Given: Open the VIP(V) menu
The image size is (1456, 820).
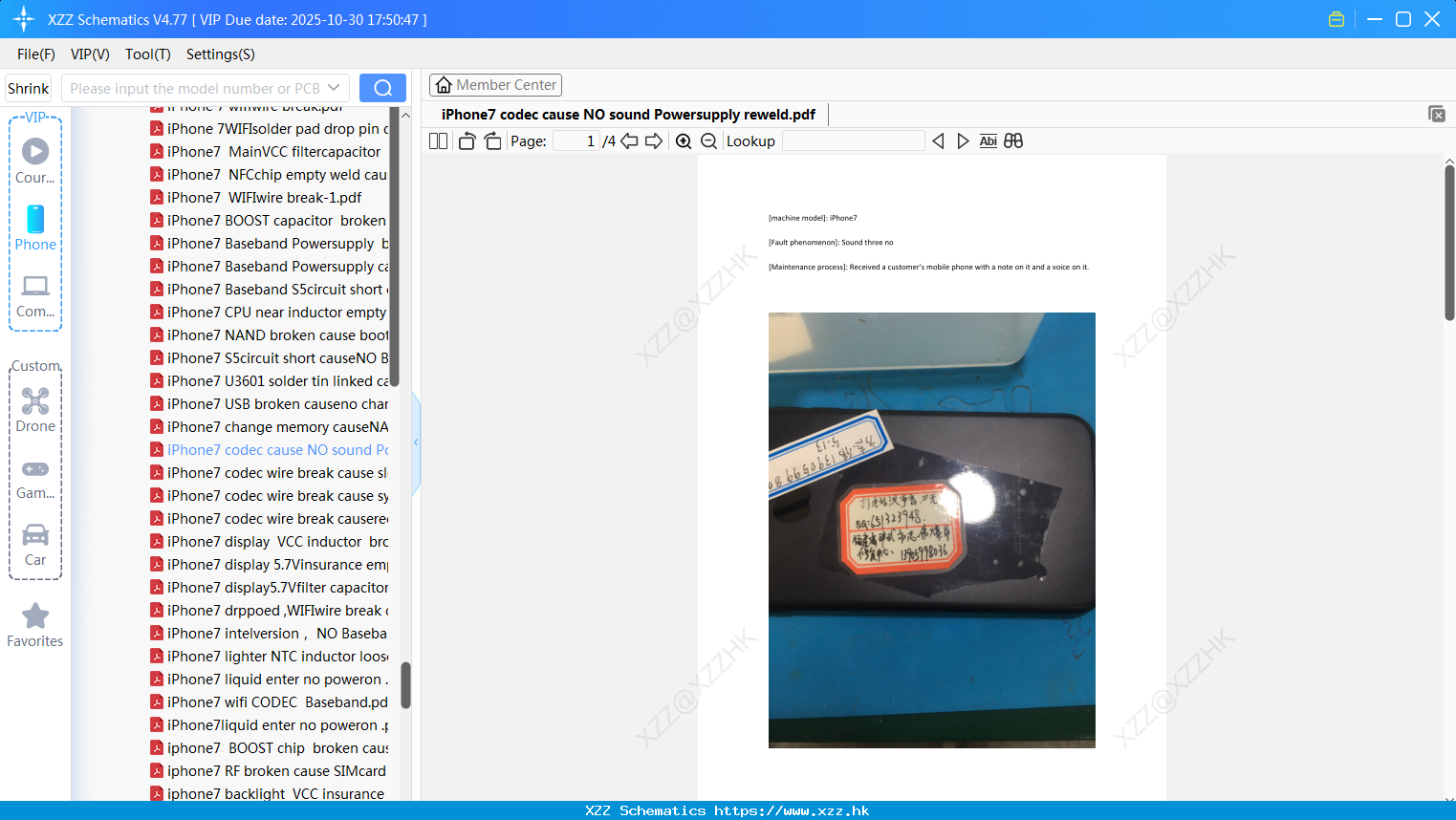Looking at the screenshot, I should pyautogui.click(x=90, y=54).
